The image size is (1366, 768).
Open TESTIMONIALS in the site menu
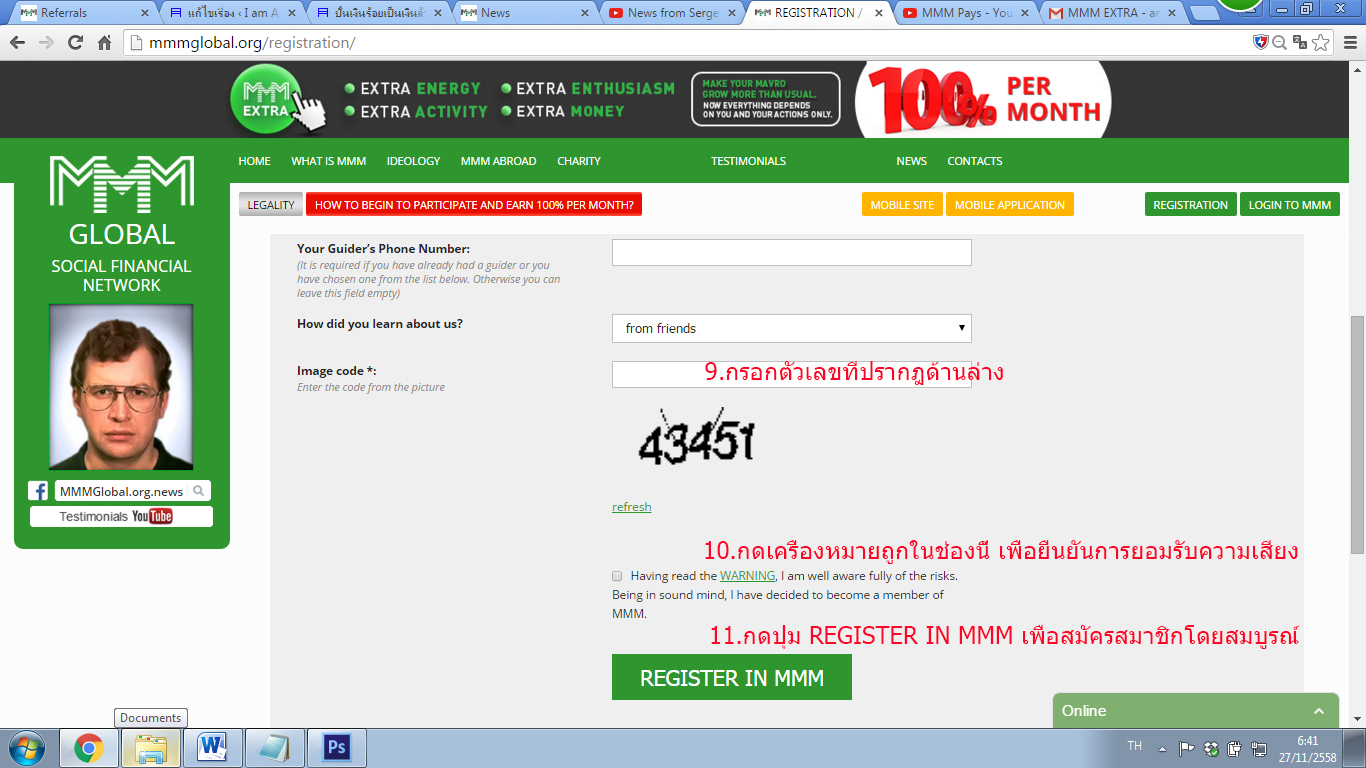748,161
